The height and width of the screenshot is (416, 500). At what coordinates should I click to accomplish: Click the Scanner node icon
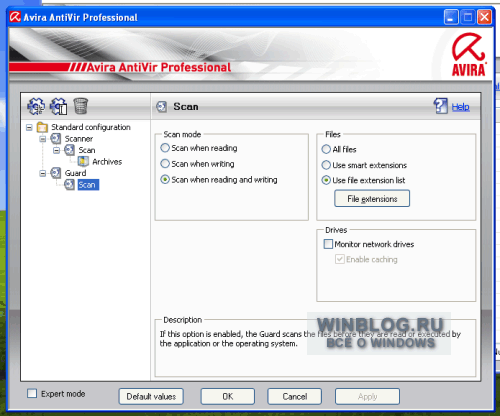[56, 138]
